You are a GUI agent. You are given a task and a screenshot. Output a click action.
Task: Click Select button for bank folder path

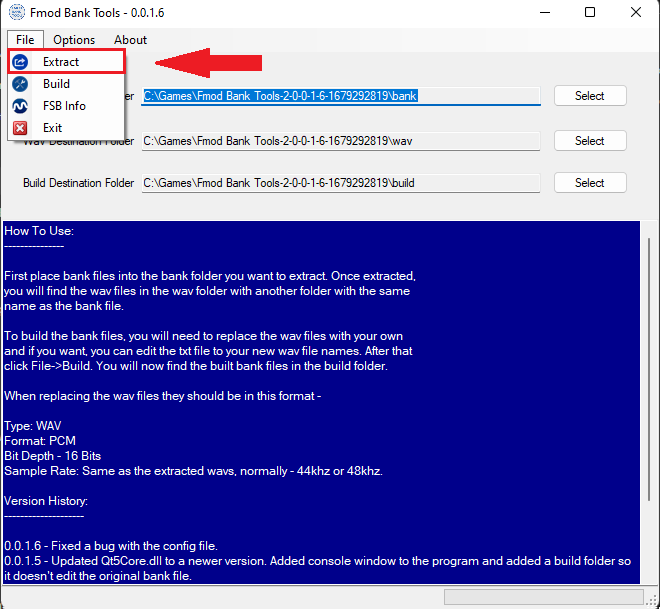[590, 96]
